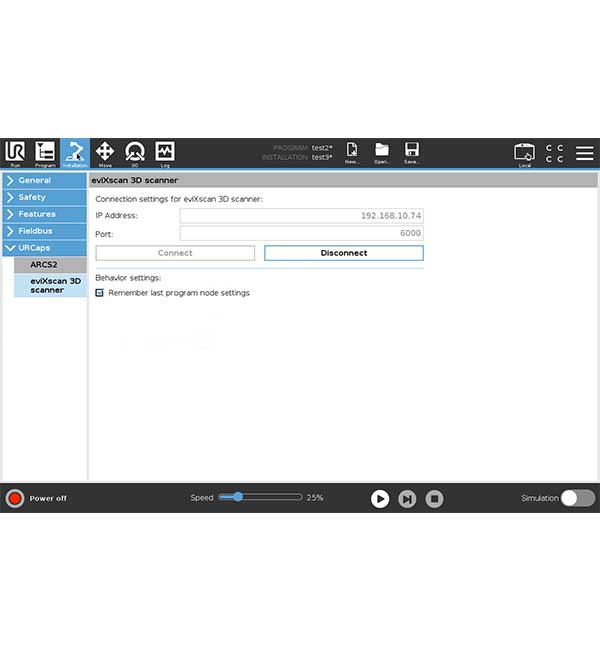This screenshot has width=600, height=650.
Task: Click the 25% speed value
Action: [x=315, y=497]
